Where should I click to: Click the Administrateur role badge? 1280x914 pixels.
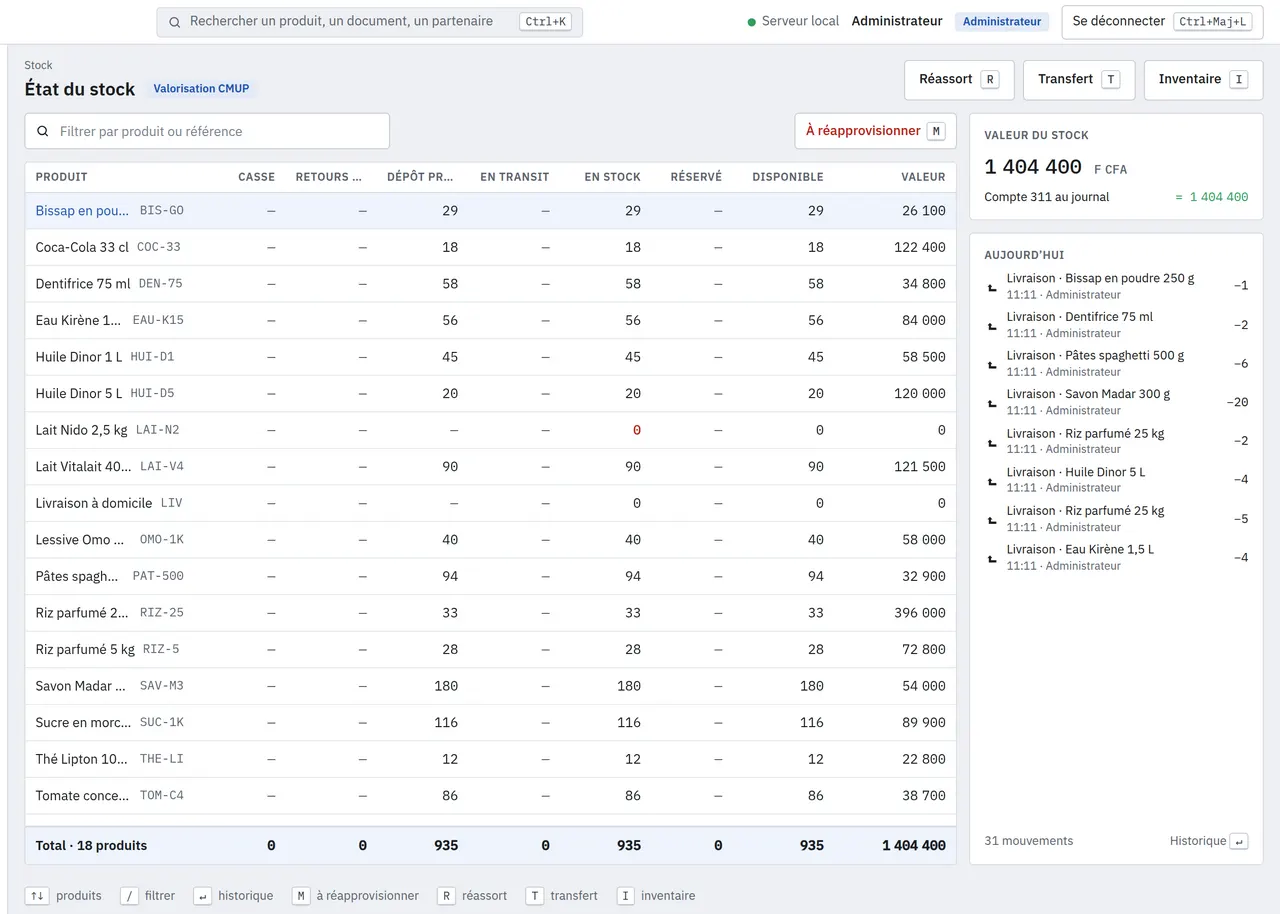click(1002, 22)
